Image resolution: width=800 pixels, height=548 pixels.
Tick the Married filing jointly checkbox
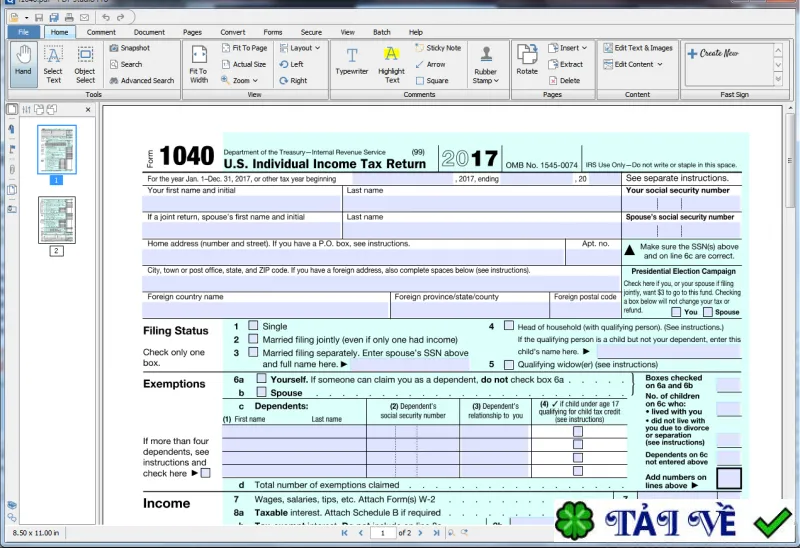[253, 339]
